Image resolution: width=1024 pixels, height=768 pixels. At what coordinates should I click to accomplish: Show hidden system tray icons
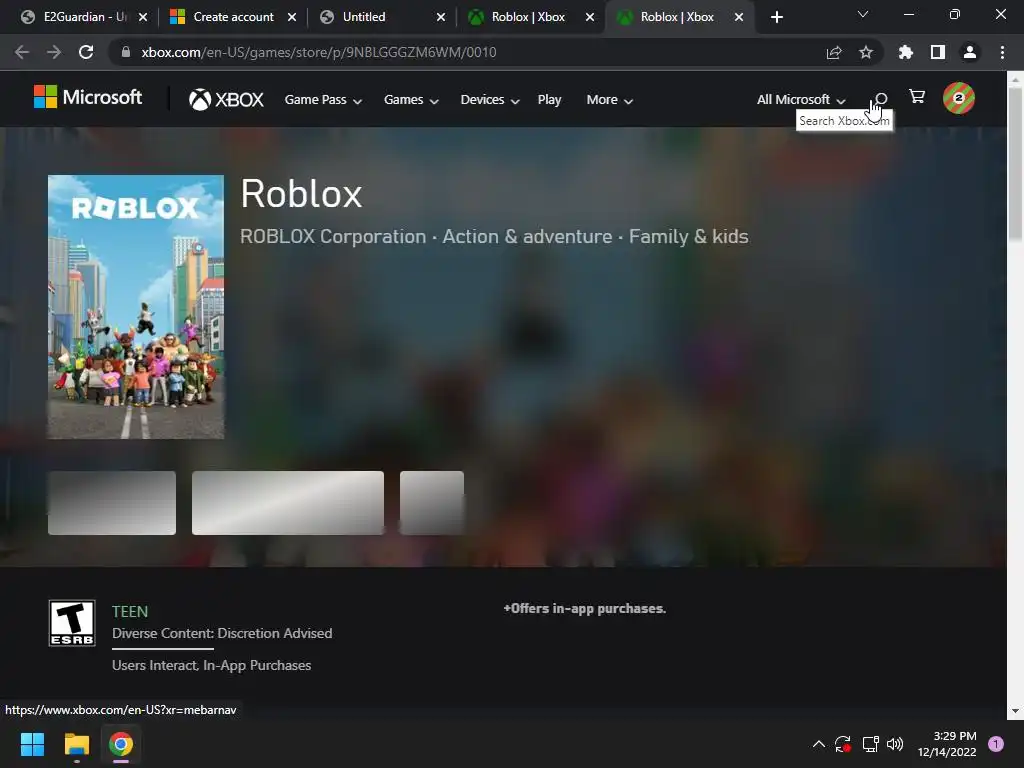[x=818, y=744]
